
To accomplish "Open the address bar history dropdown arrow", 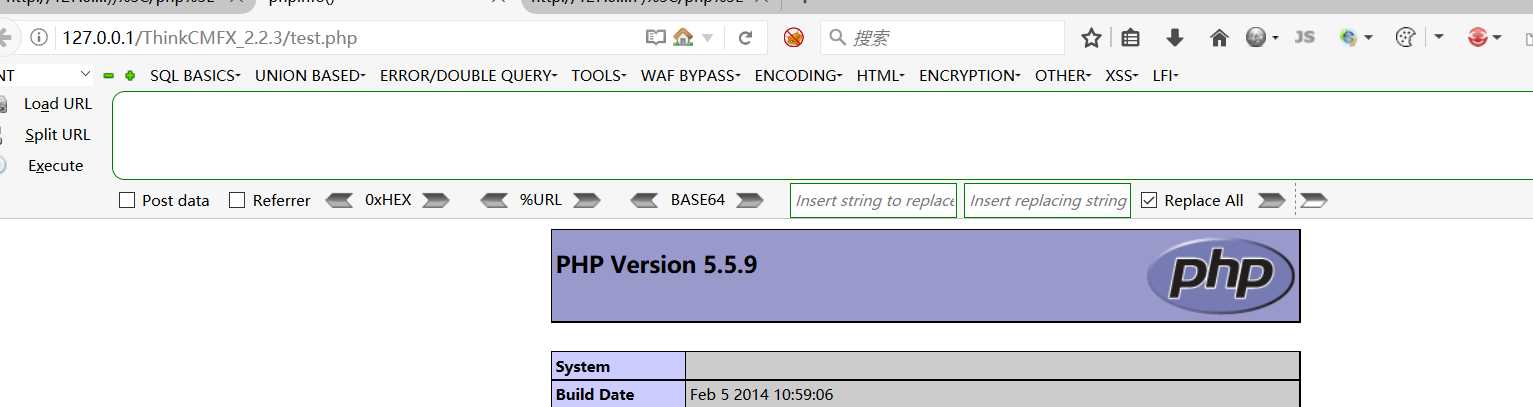I will point(708,38).
